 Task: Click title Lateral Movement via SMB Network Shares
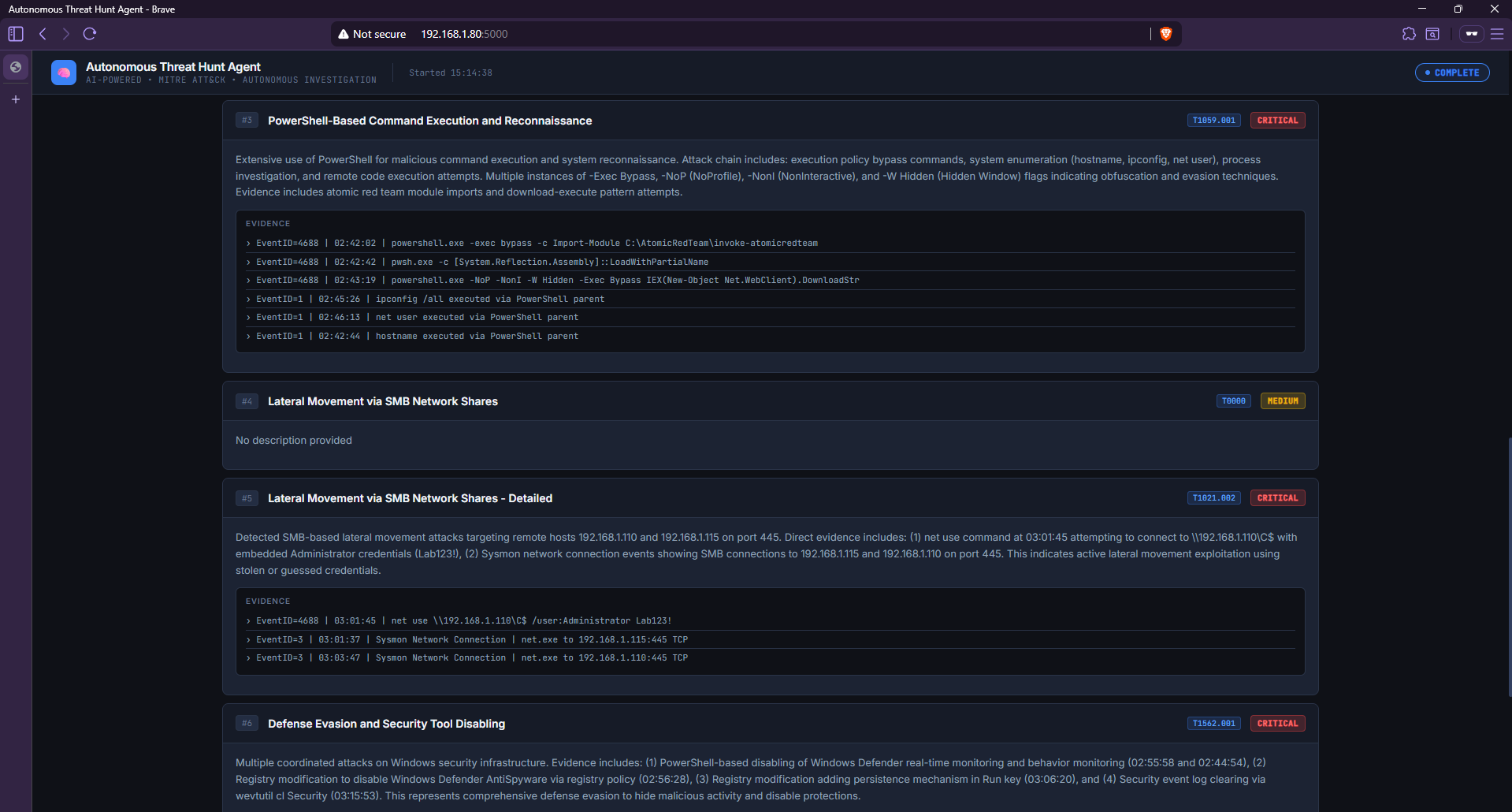[383, 401]
